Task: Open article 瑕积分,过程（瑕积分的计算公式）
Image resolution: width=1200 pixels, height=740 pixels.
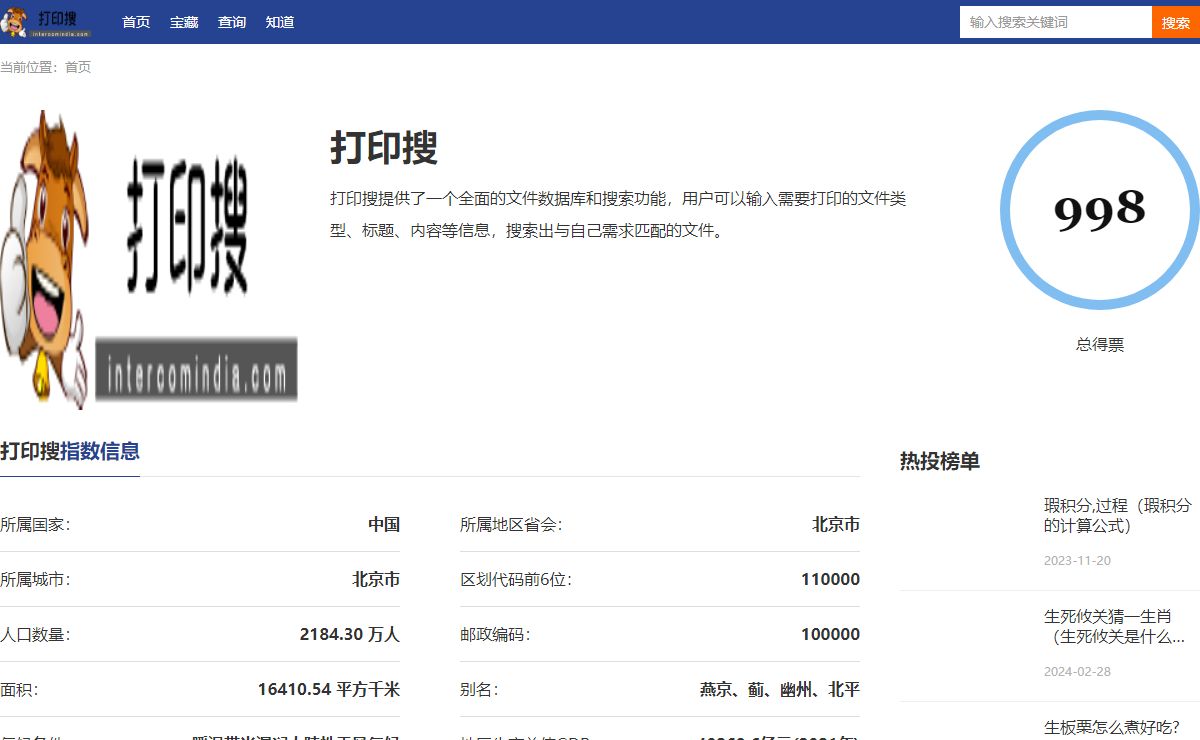Action: pos(1118,515)
